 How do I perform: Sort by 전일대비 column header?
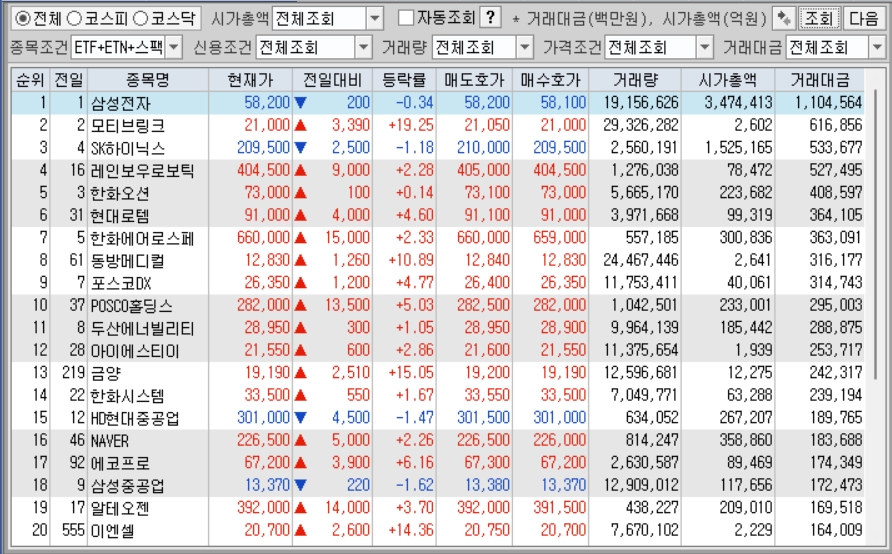pyautogui.click(x=332, y=80)
